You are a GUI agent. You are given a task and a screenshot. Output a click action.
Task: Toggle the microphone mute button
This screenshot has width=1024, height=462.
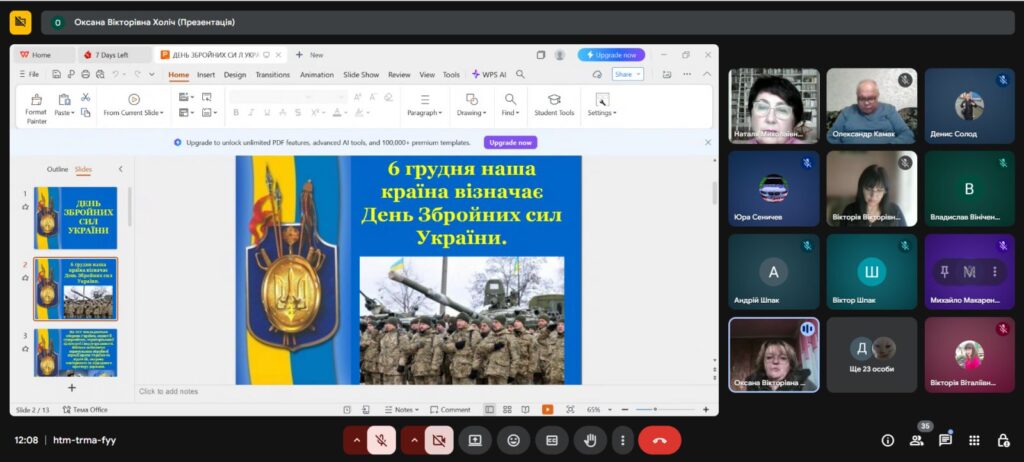point(381,440)
